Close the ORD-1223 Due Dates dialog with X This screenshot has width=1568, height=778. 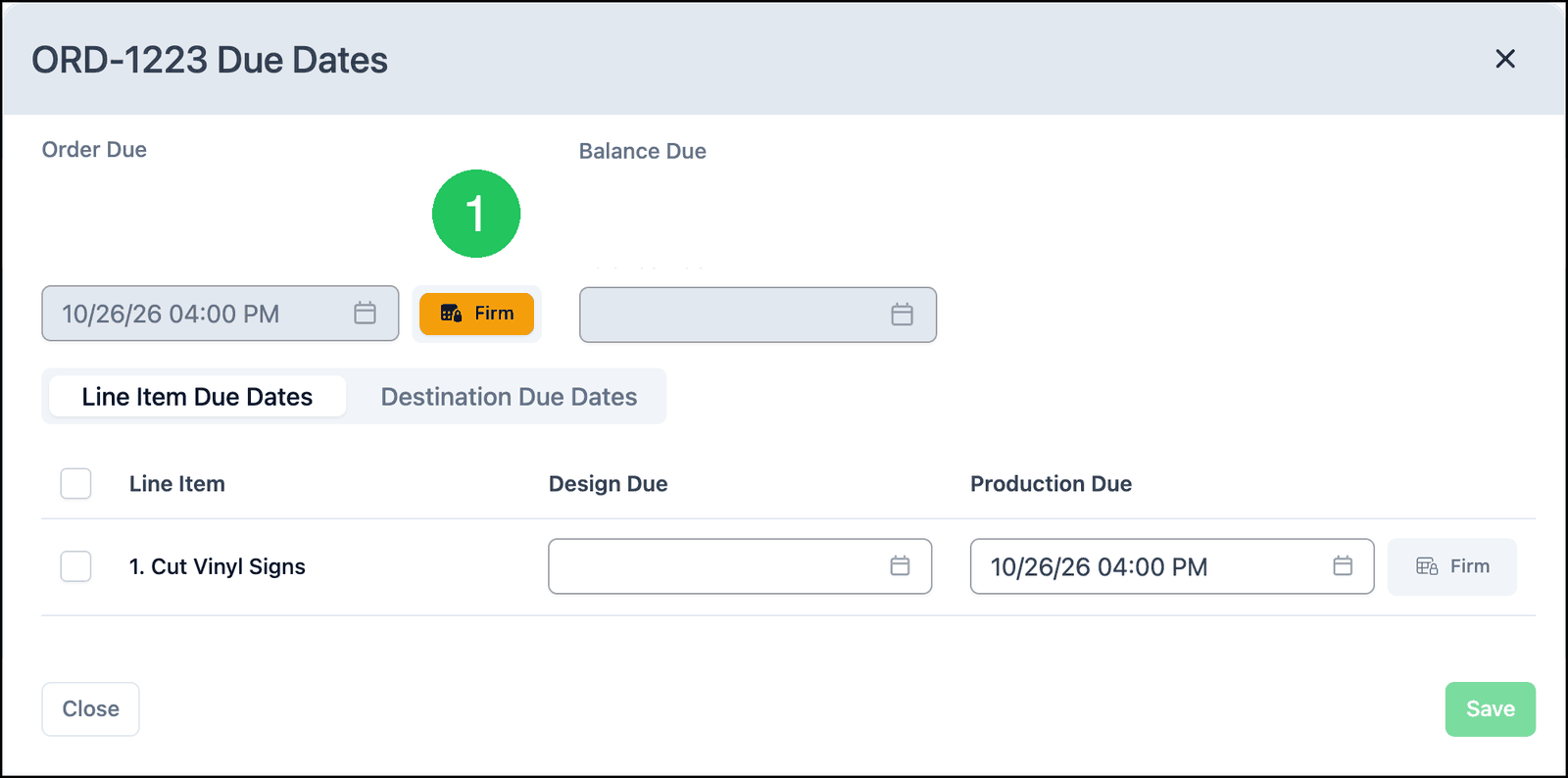(1505, 59)
